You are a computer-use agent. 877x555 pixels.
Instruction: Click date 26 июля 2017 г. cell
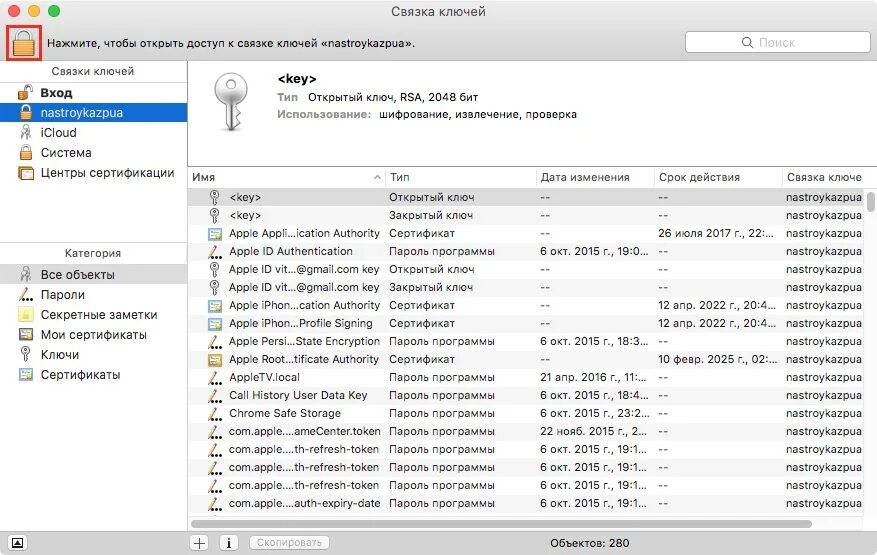tap(716, 233)
